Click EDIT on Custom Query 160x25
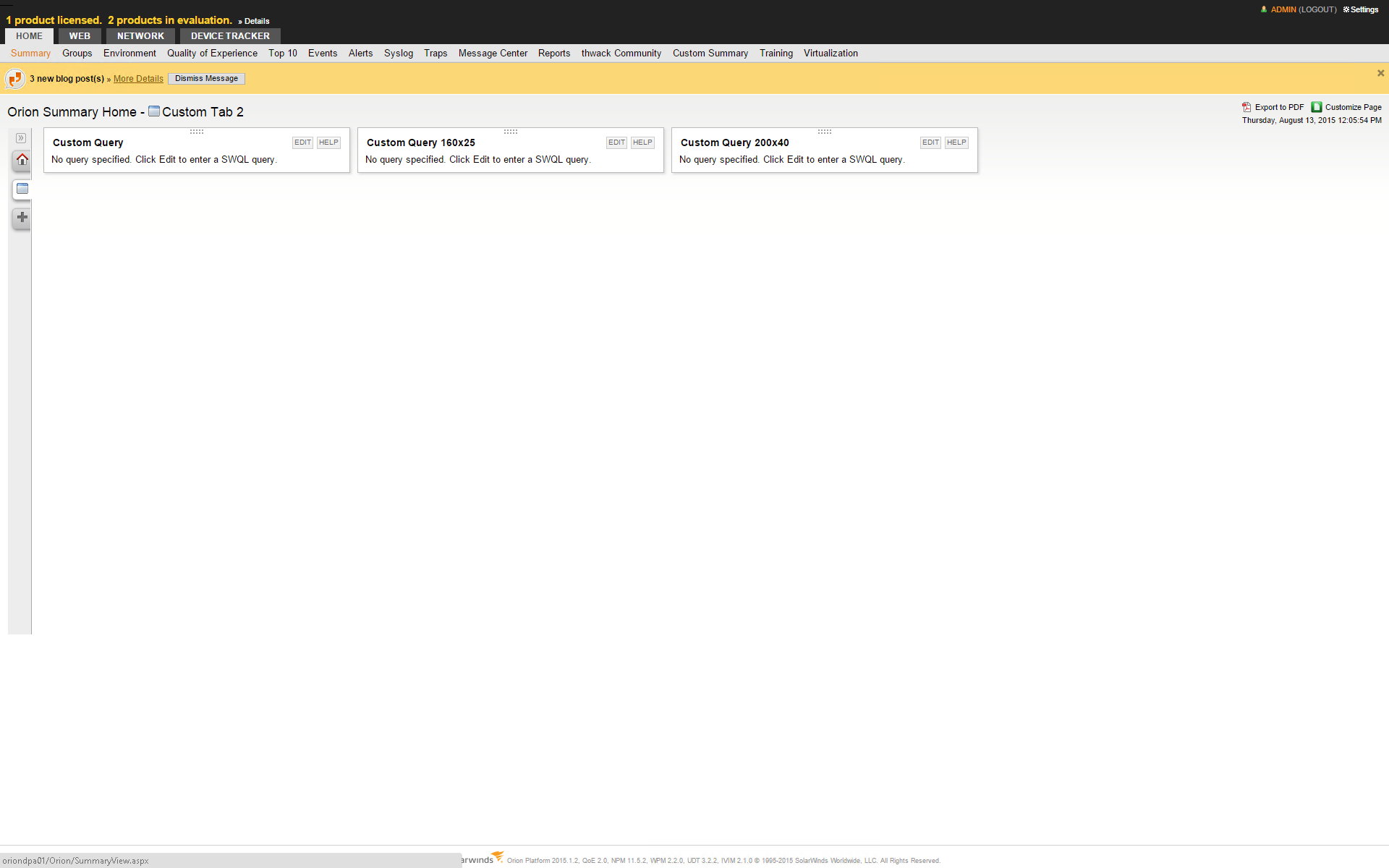The image size is (1389, 868). tap(616, 142)
